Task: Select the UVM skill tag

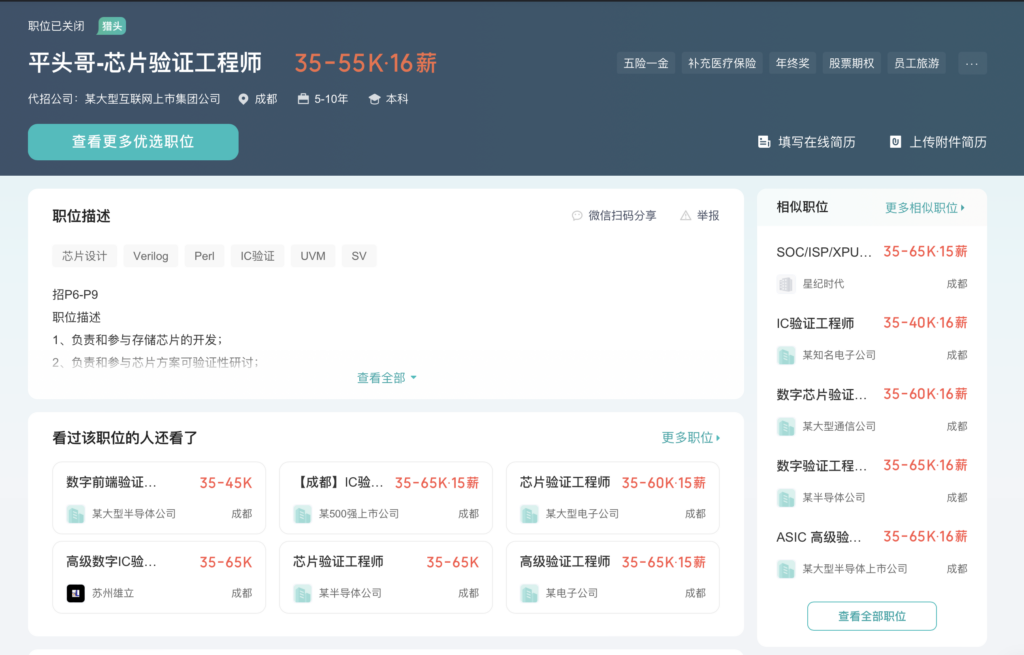Action: pos(312,256)
